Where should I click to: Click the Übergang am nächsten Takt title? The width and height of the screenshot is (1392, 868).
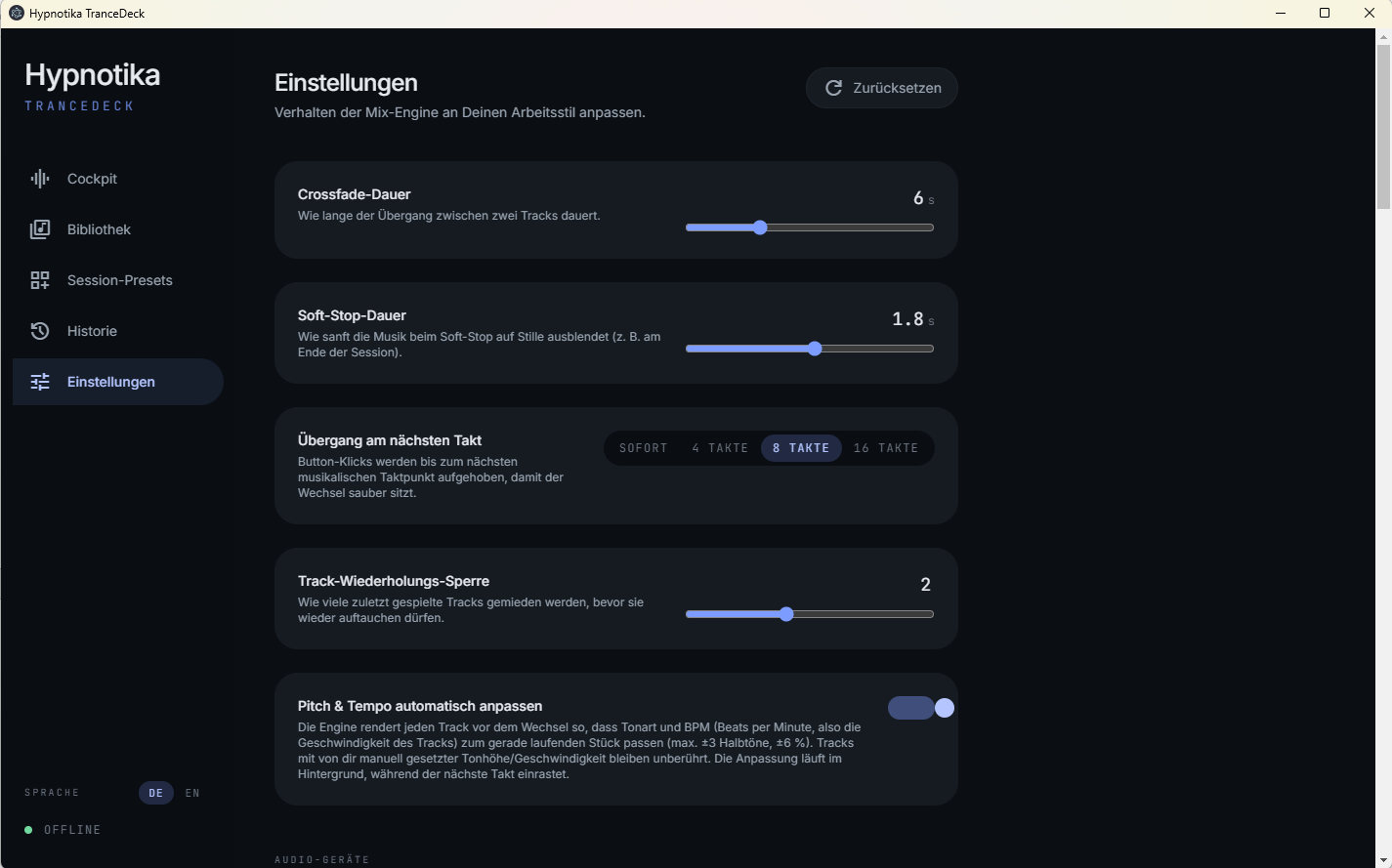click(x=390, y=440)
